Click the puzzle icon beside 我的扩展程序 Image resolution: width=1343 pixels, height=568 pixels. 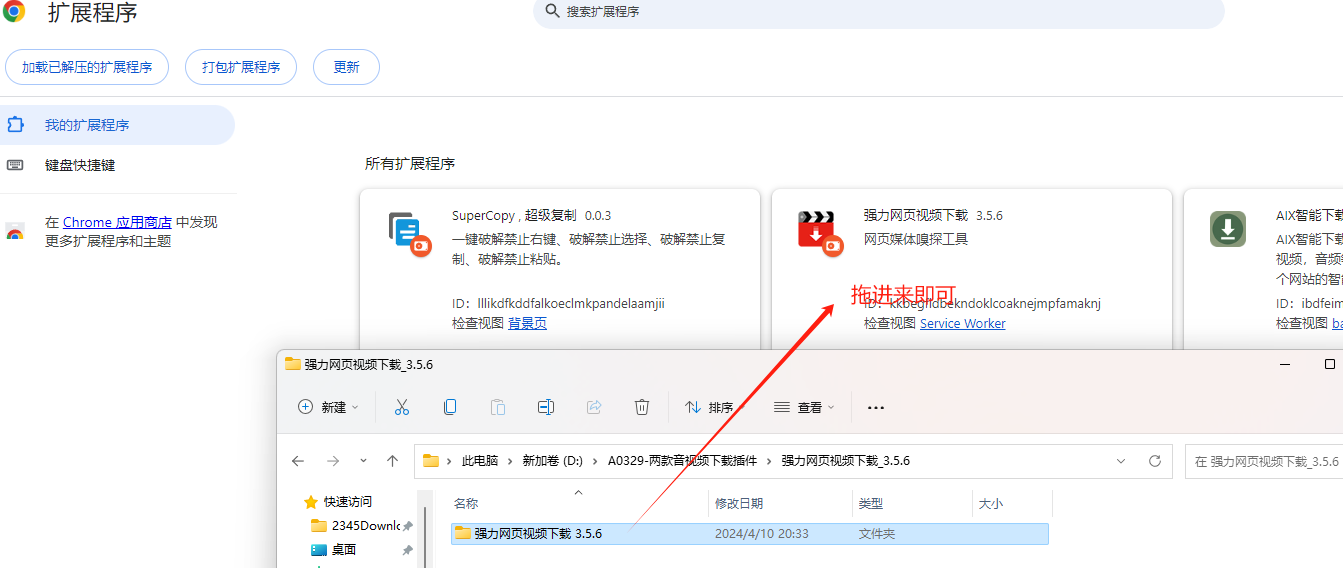15,125
